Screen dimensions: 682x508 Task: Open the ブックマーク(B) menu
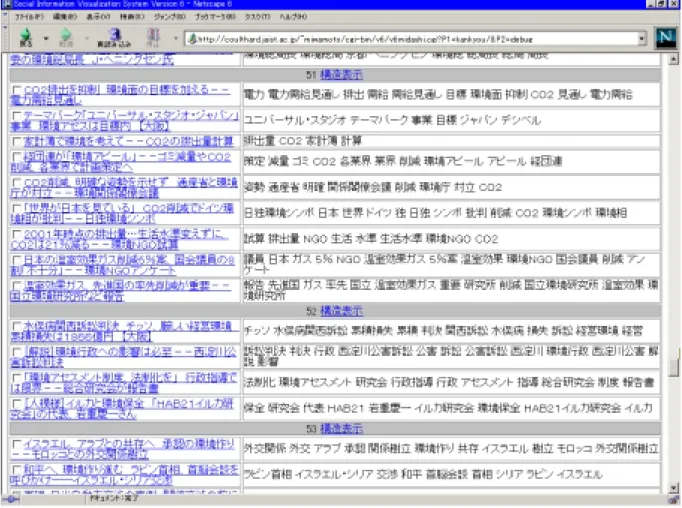pos(215,17)
